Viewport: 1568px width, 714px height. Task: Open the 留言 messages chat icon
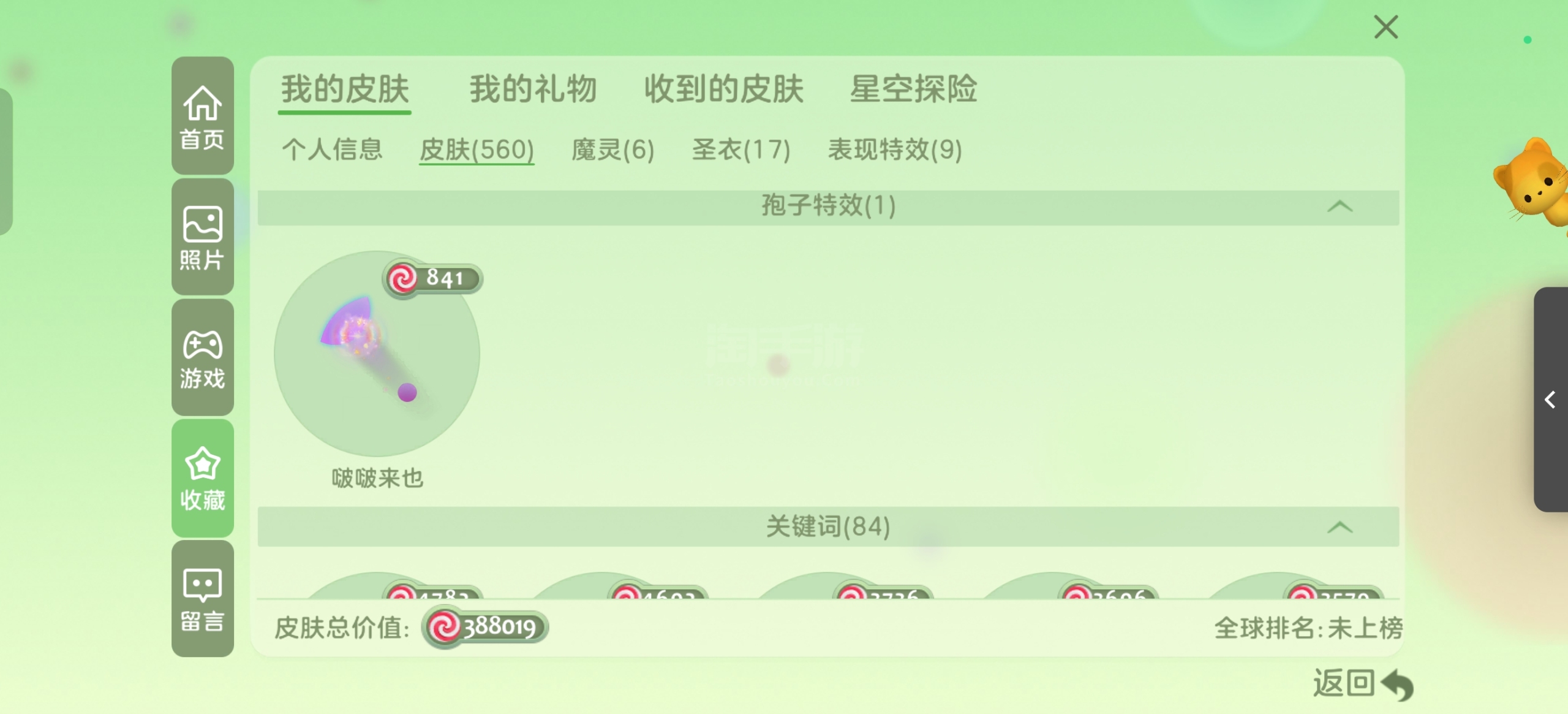tap(202, 599)
